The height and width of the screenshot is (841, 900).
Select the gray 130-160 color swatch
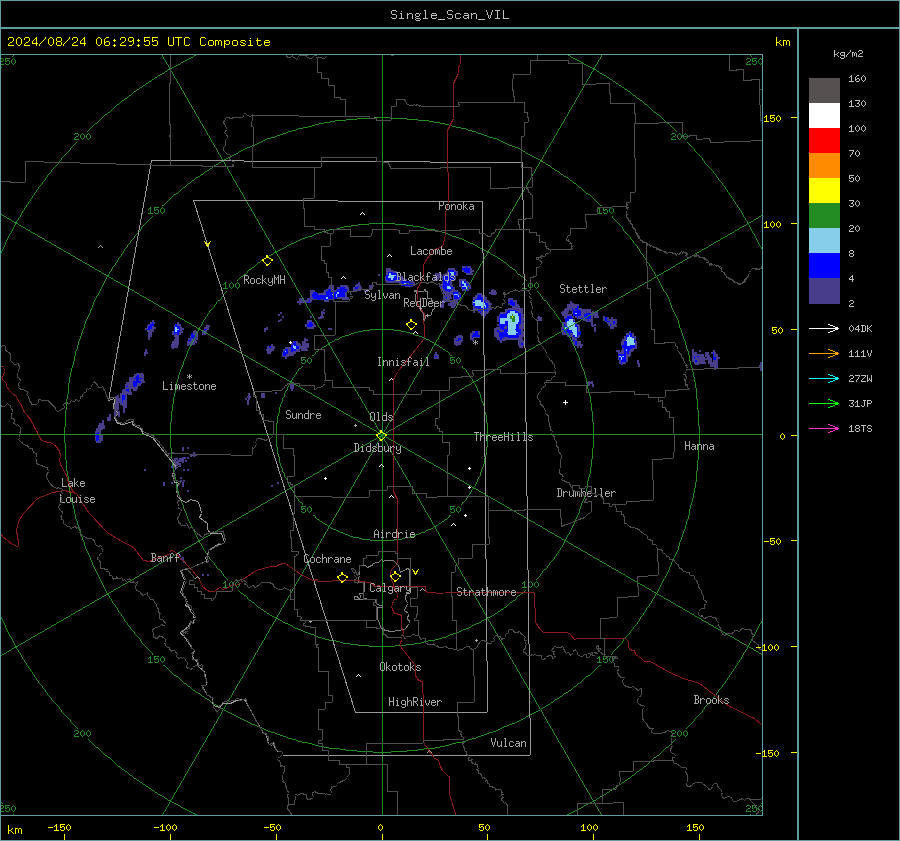824,91
